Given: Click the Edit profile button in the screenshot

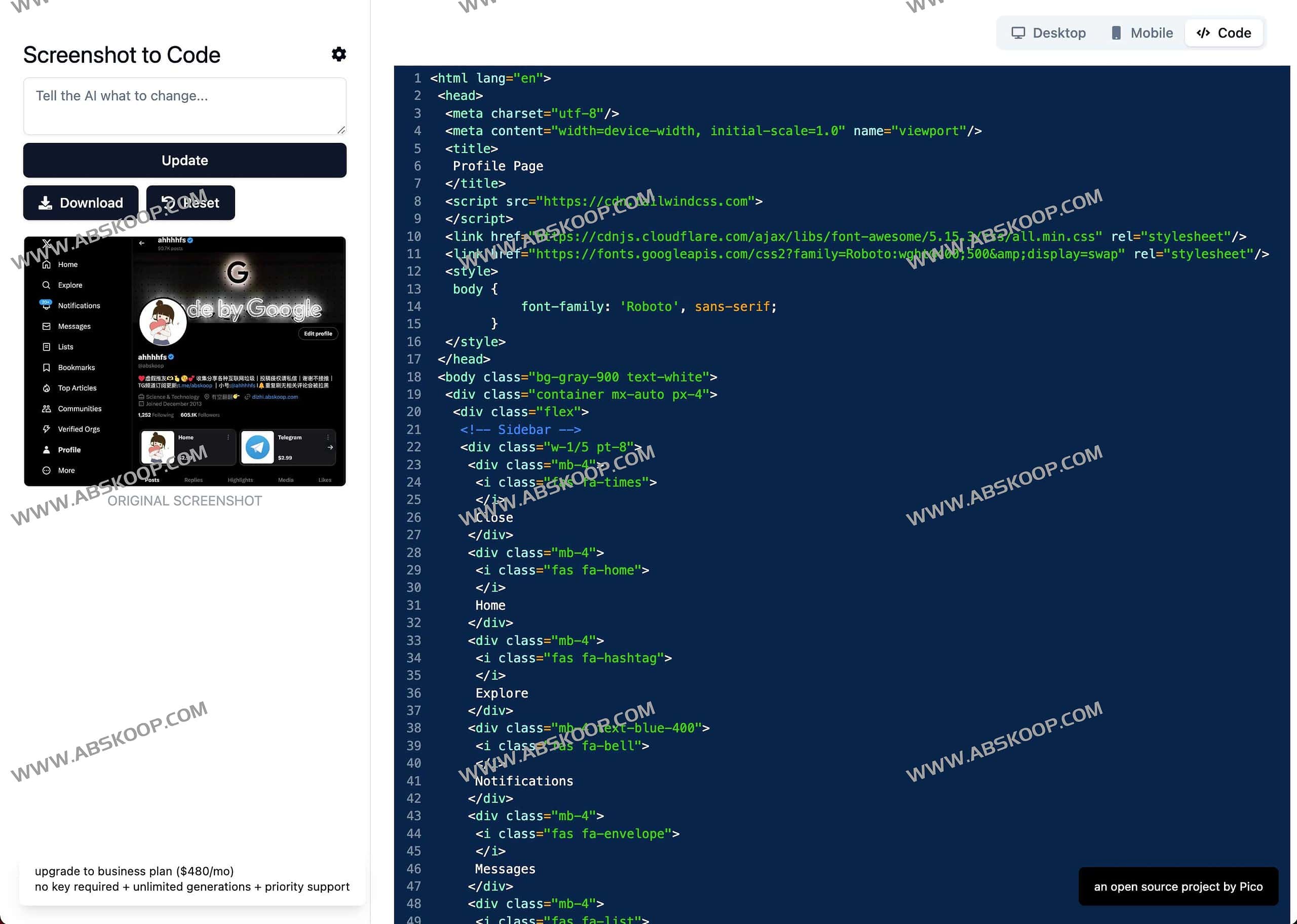Looking at the screenshot, I should [x=318, y=334].
